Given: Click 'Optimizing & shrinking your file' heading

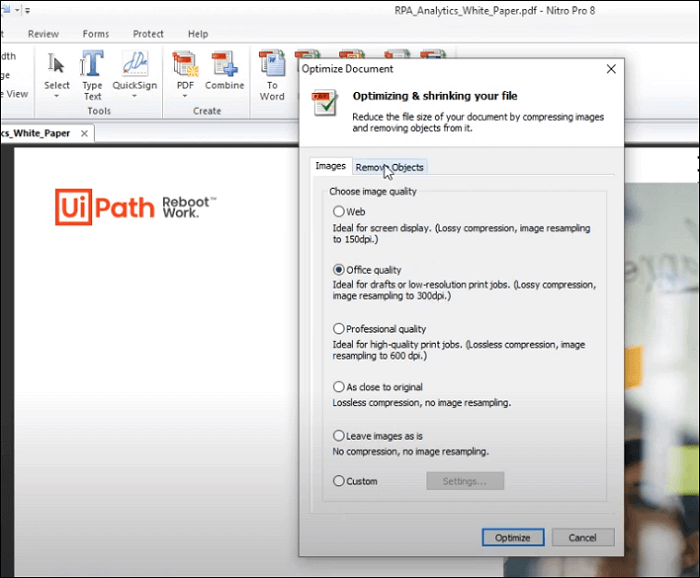Looking at the screenshot, I should (435, 96).
